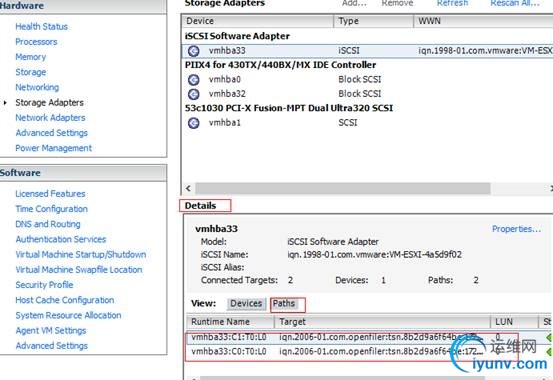Open Advanced Settings under Hardware
Image resolution: width=553 pixels, height=380 pixels.
pyautogui.click(x=51, y=133)
